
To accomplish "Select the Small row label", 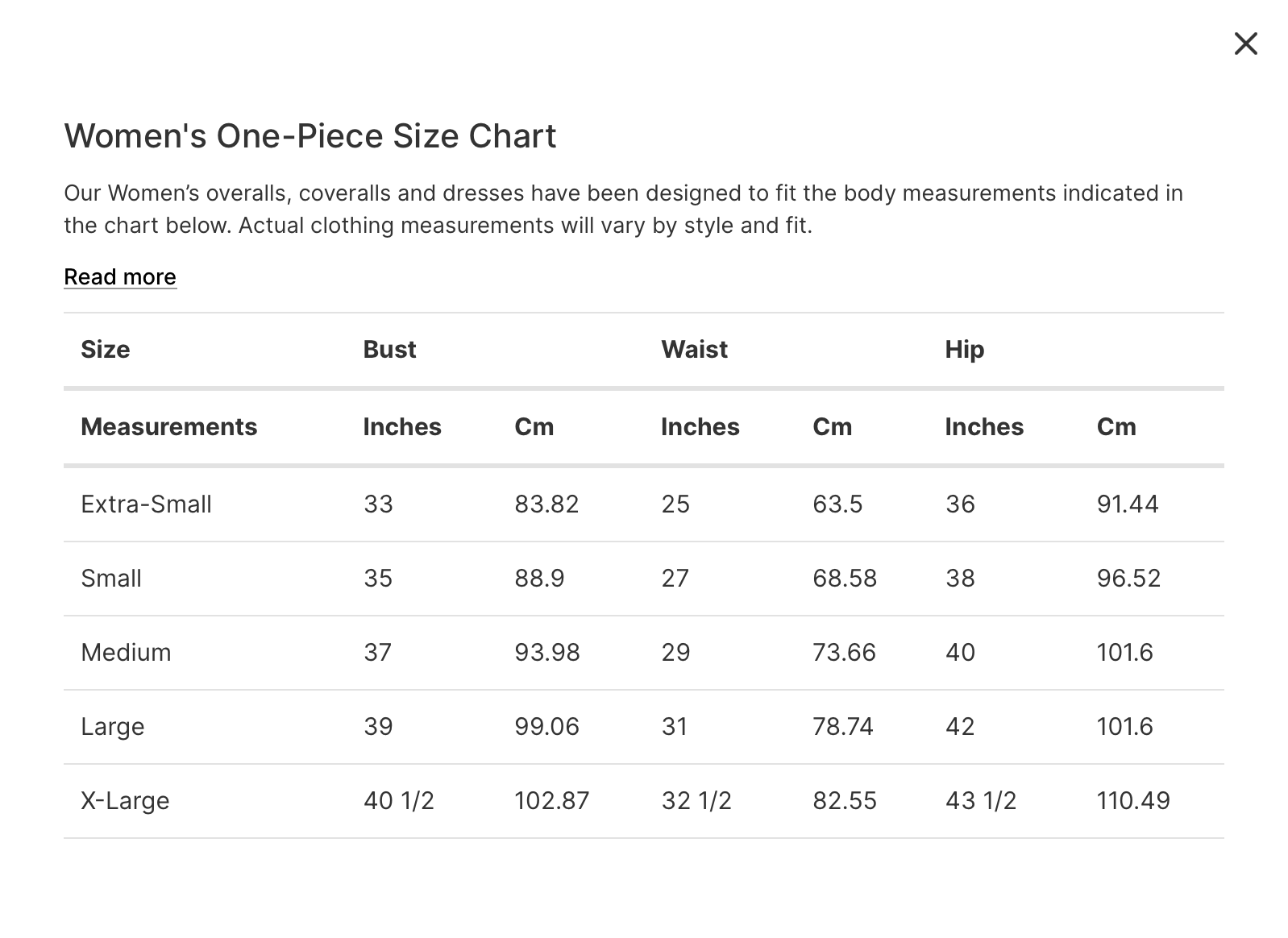I will click(111, 579).
